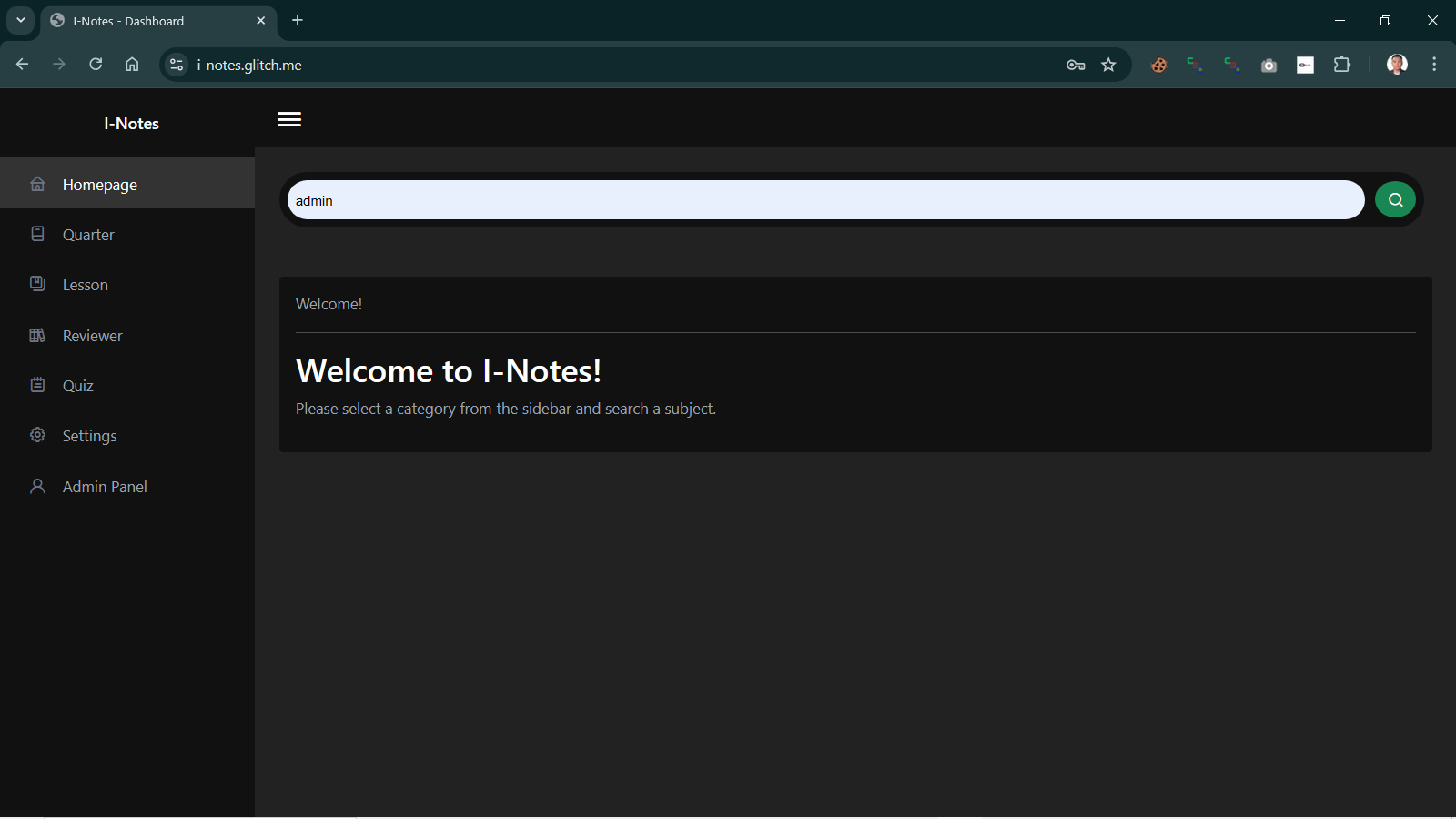1456x819 pixels.
Task: Click the Settings gear icon
Action: (x=37, y=435)
